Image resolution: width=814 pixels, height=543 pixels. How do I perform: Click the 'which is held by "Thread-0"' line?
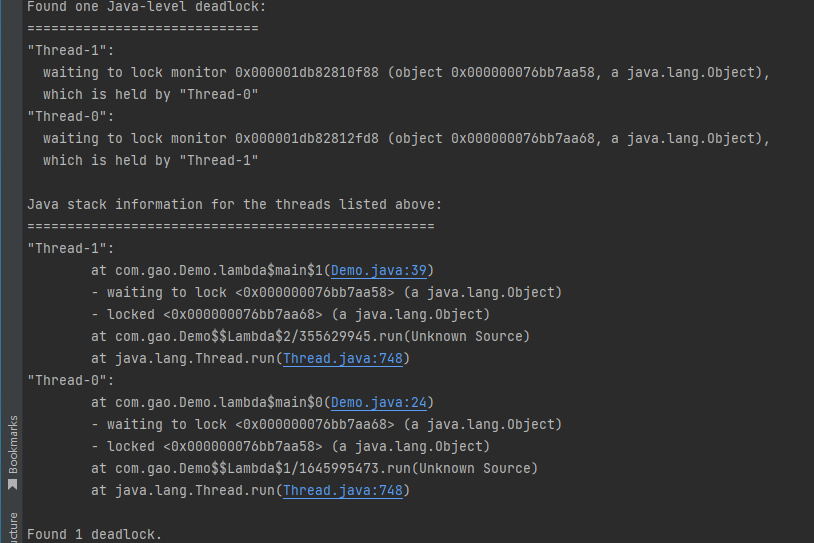(x=151, y=94)
